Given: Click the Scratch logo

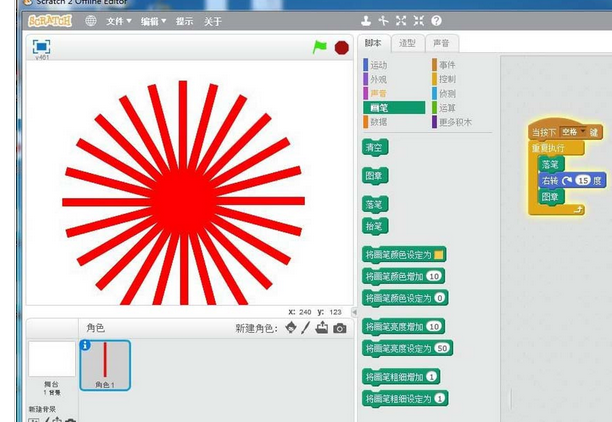Looking at the screenshot, I should point(50,21).
